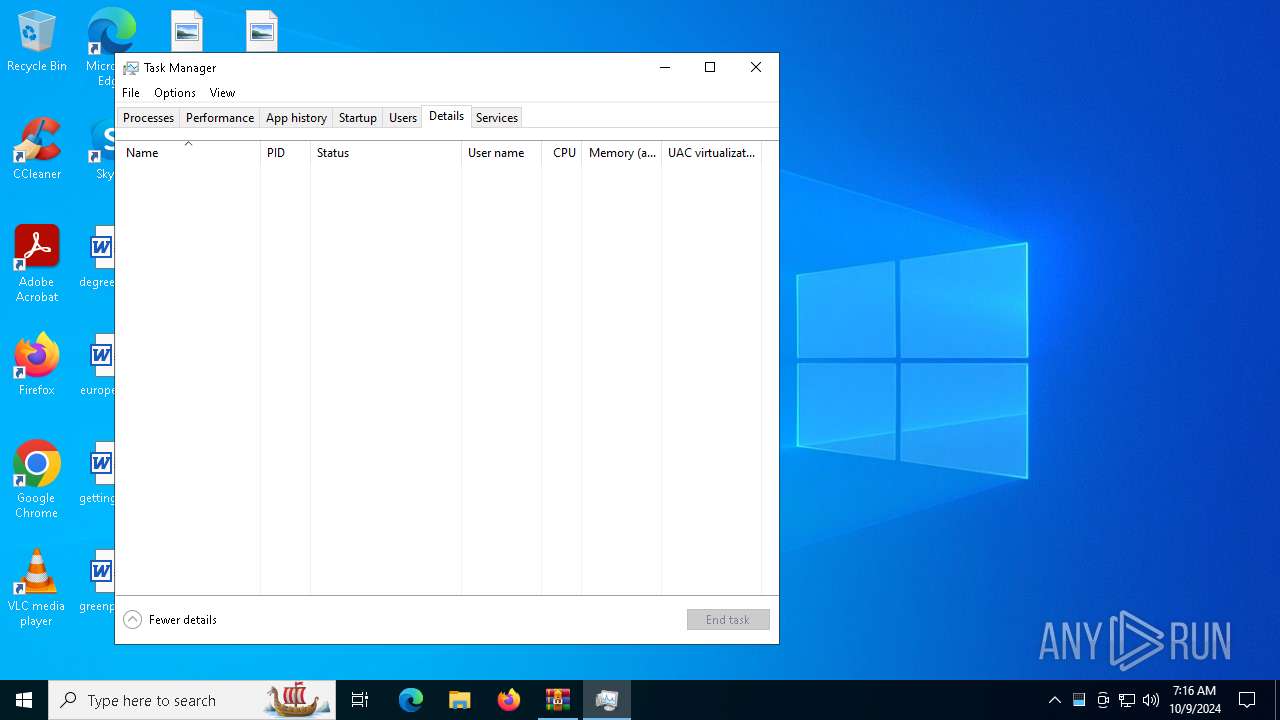
Task: Click the Task Manager title bar icon
Action: [x=131, y=68]
